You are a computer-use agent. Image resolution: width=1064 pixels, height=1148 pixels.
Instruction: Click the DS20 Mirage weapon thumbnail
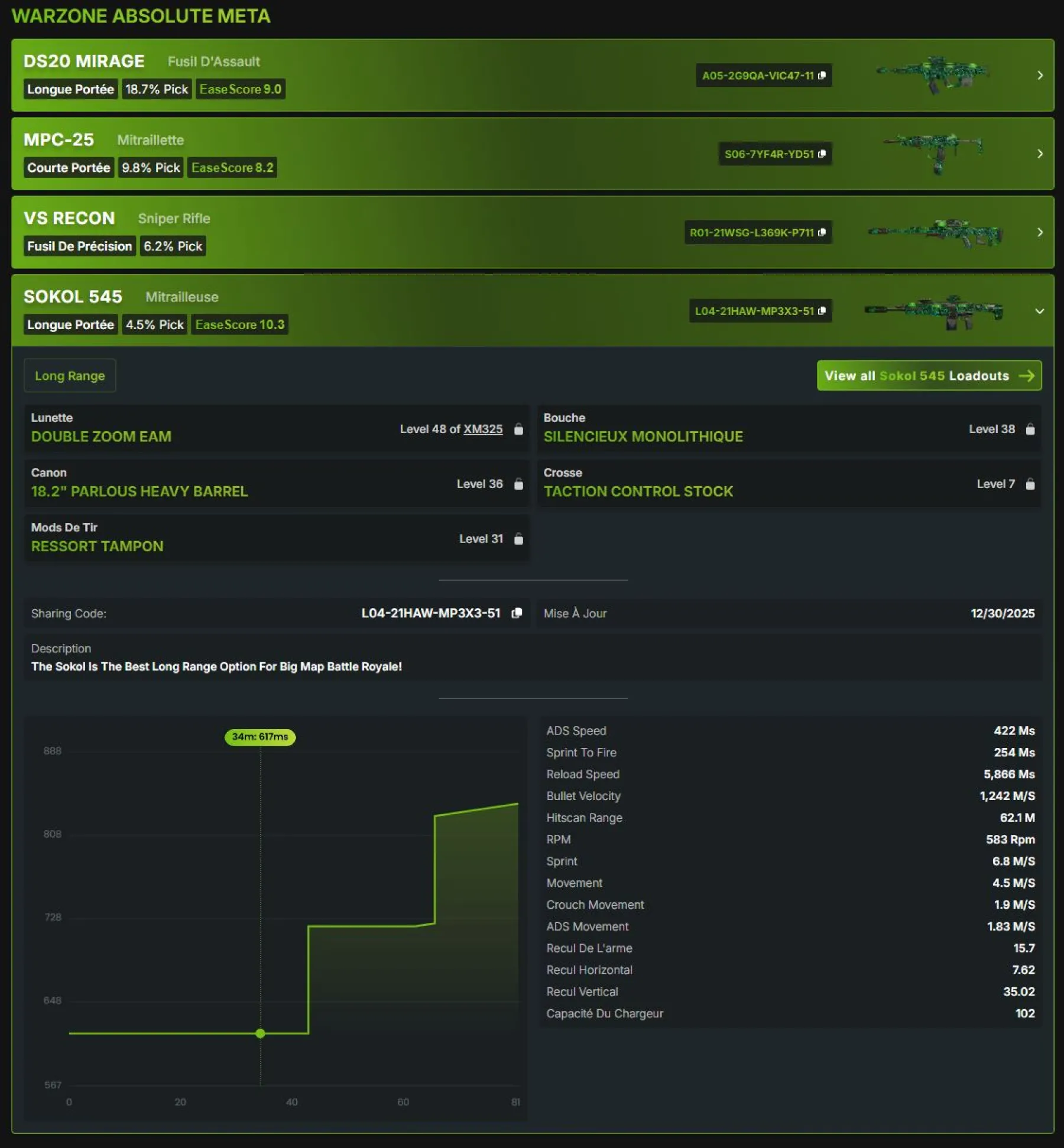point(933,74)
